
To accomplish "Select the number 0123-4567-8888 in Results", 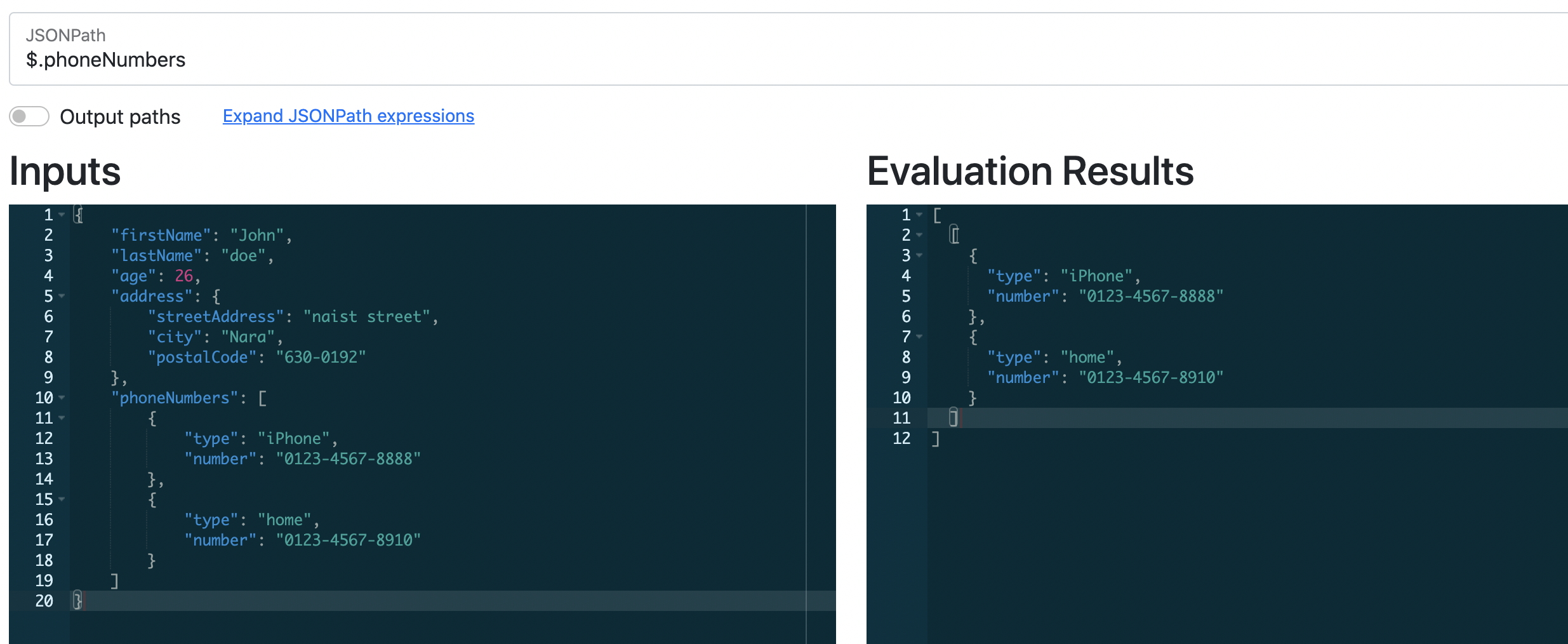I will pos(1152,296).
